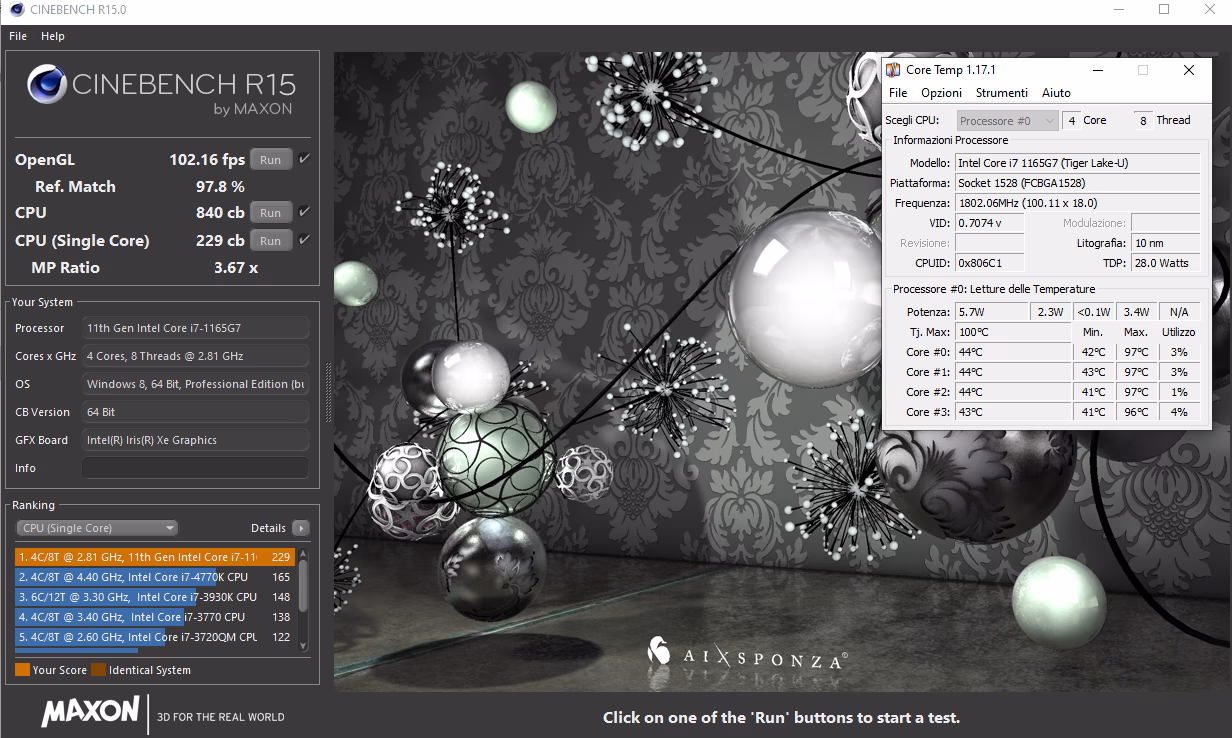Click the OpenGL score 102.16 fps
Screen dimensions: 1232x738
(207, 160)
